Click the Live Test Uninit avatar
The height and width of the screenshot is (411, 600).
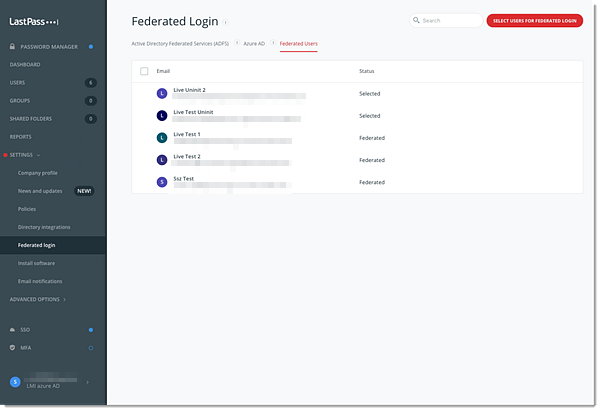click(x=162, y=115)
